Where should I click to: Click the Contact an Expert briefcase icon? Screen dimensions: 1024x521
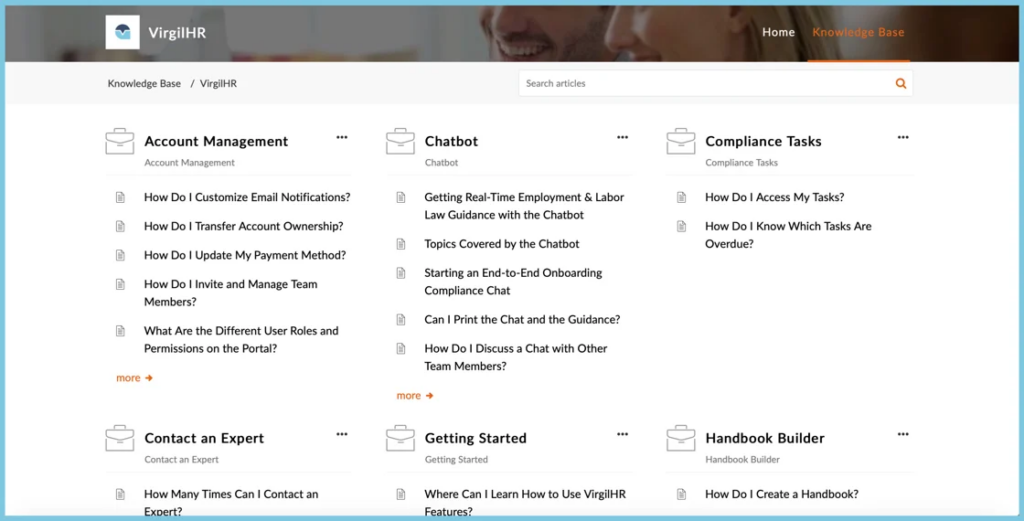click(120, 438)
